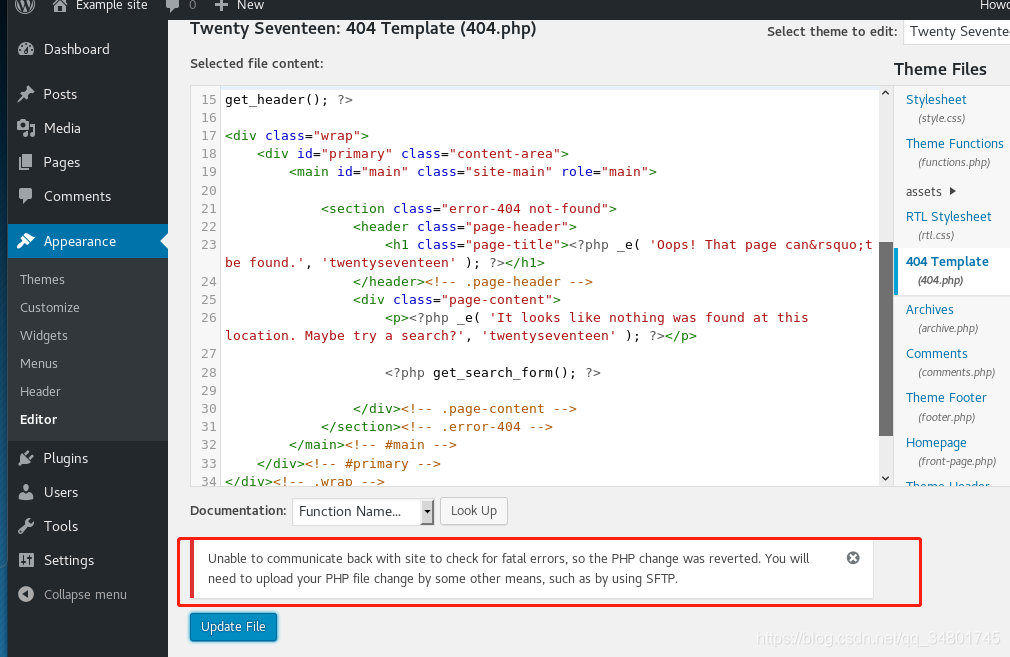
Task: Click the code editor vertical scrollbar thumb
Action: [886, 339]
